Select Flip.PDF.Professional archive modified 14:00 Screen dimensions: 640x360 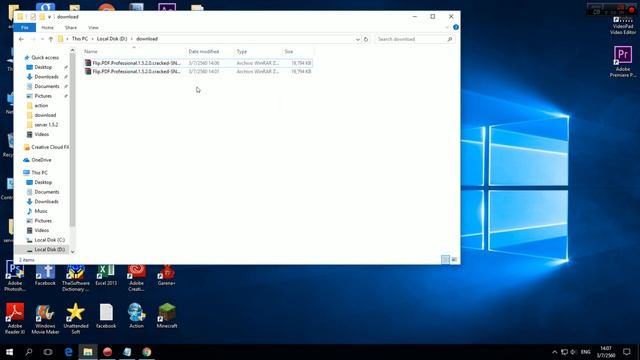(198, 63)
